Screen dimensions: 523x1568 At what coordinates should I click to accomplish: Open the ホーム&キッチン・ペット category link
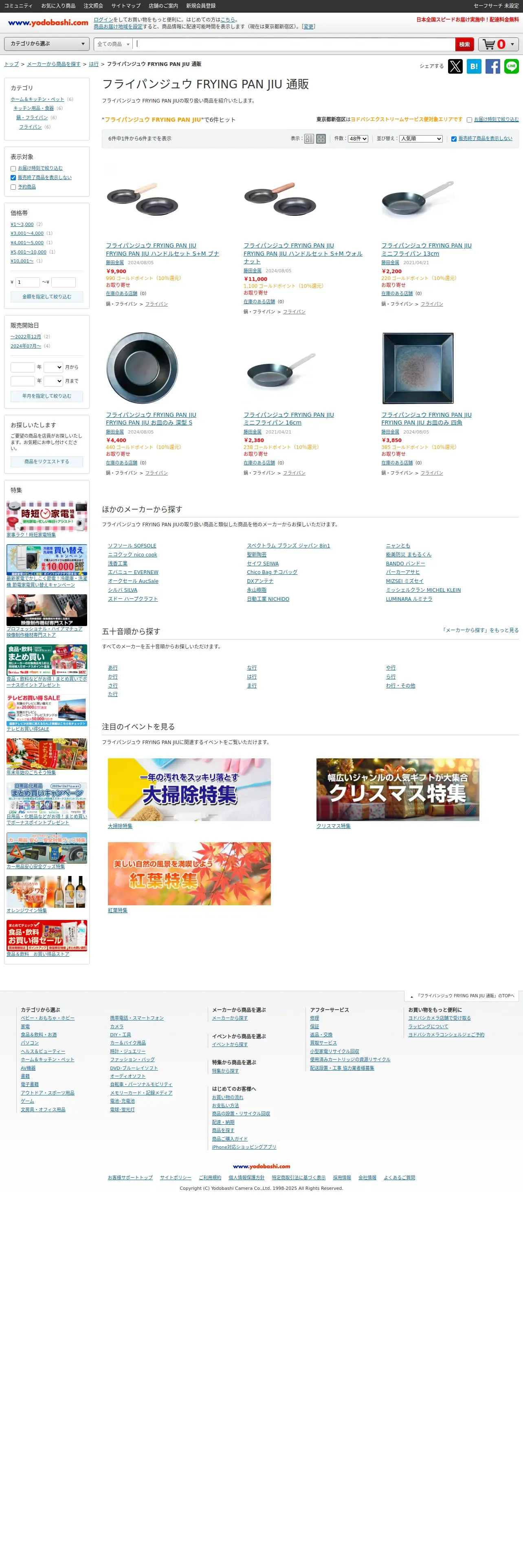click(x=37, y=99)
